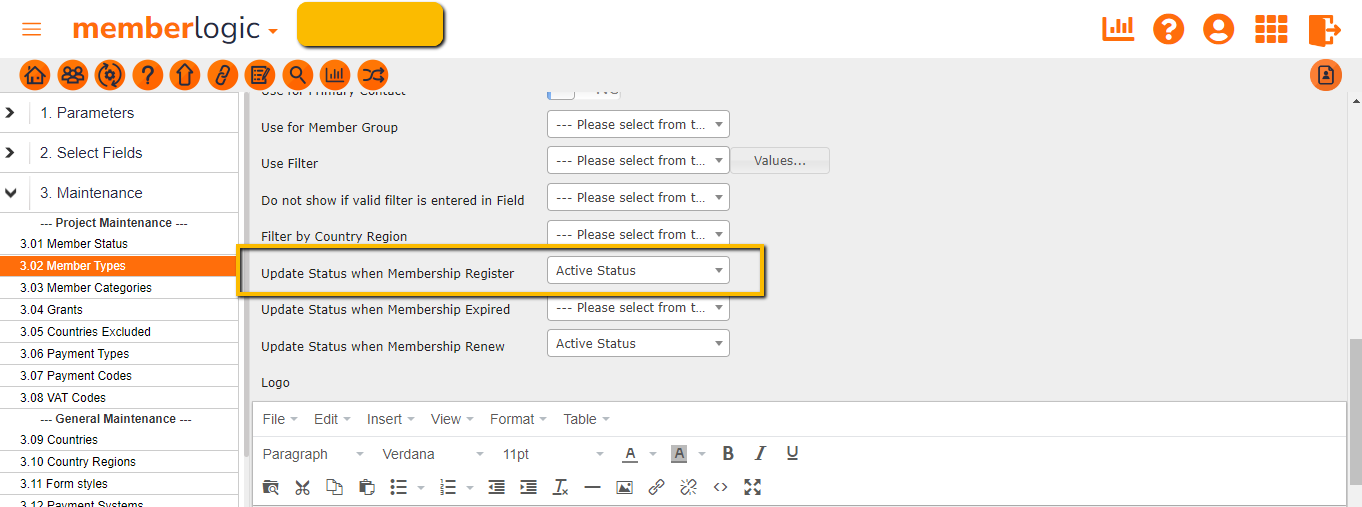The height and width of the screenshot is (507, 1362).
Task: Click the logout icon at top right
Action: tap(1323, 29)
